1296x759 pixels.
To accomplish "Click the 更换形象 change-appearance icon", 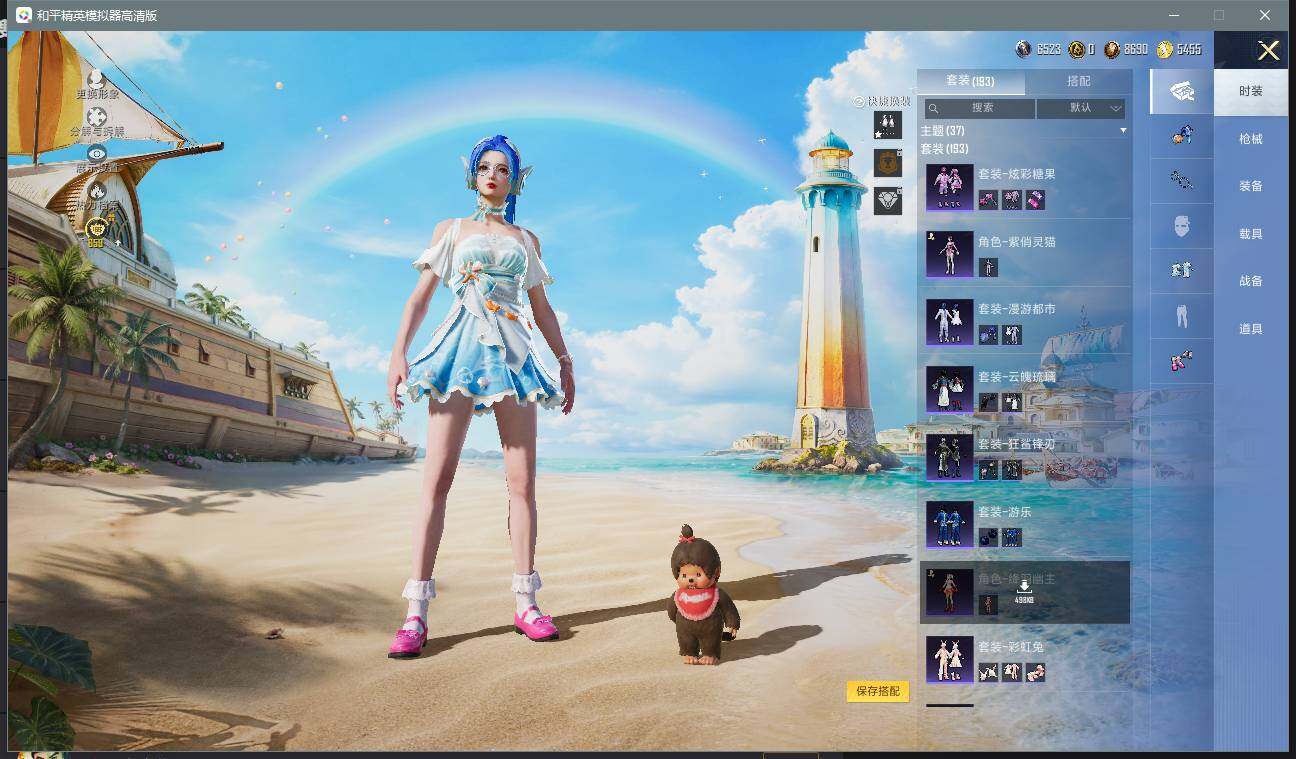I will [x=96, y=78].
